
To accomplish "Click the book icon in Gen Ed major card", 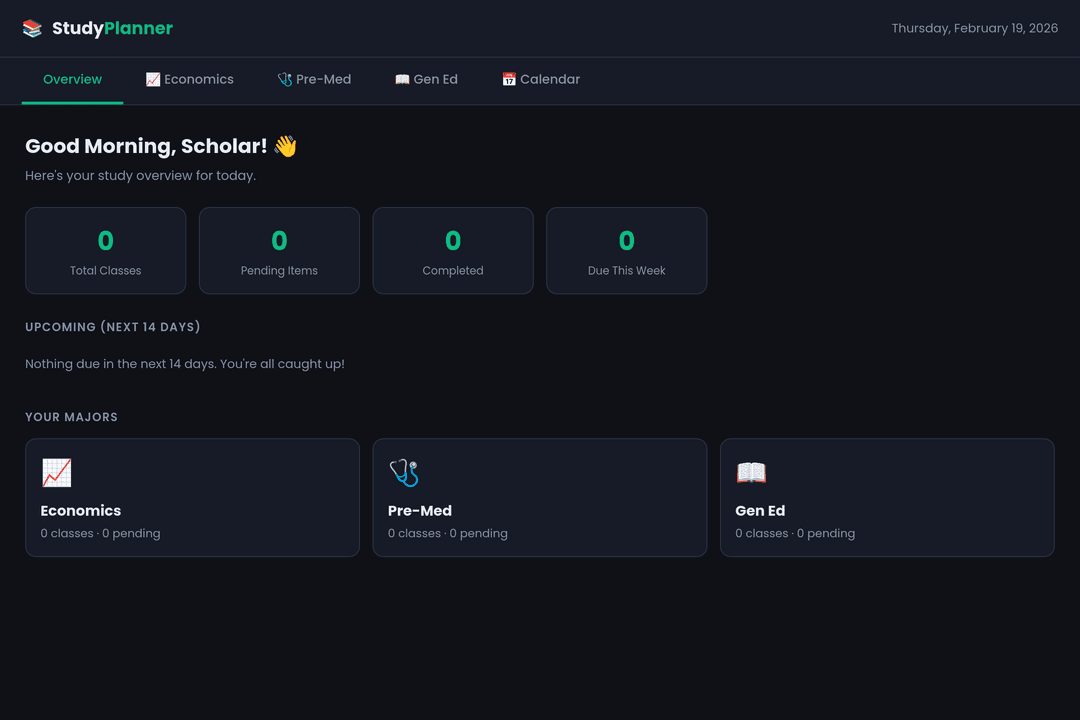I will 751,473.
